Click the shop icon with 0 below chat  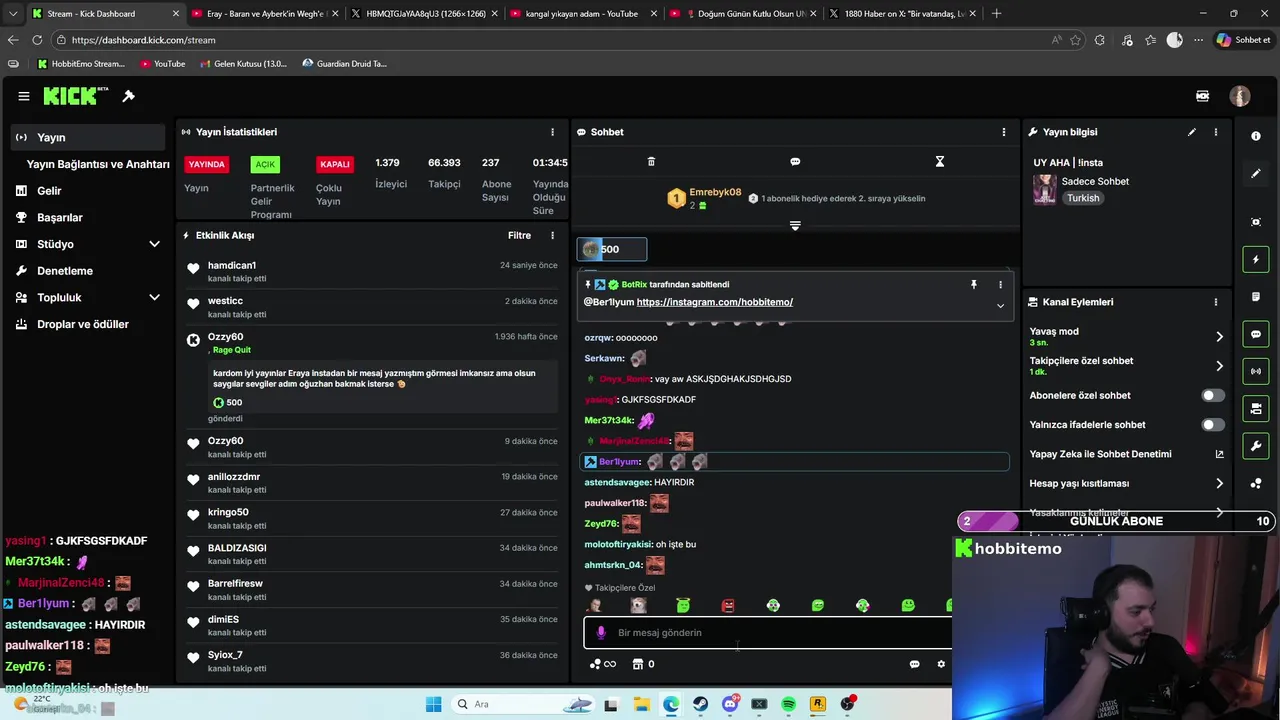pos(643,664)
